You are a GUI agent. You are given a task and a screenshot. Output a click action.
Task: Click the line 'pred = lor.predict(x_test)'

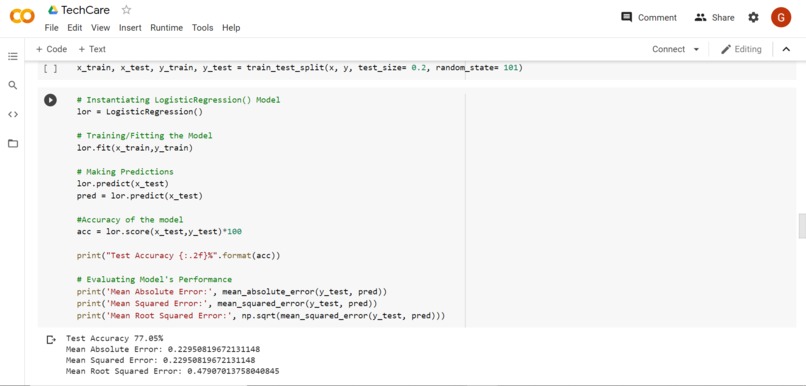(140, 196)
